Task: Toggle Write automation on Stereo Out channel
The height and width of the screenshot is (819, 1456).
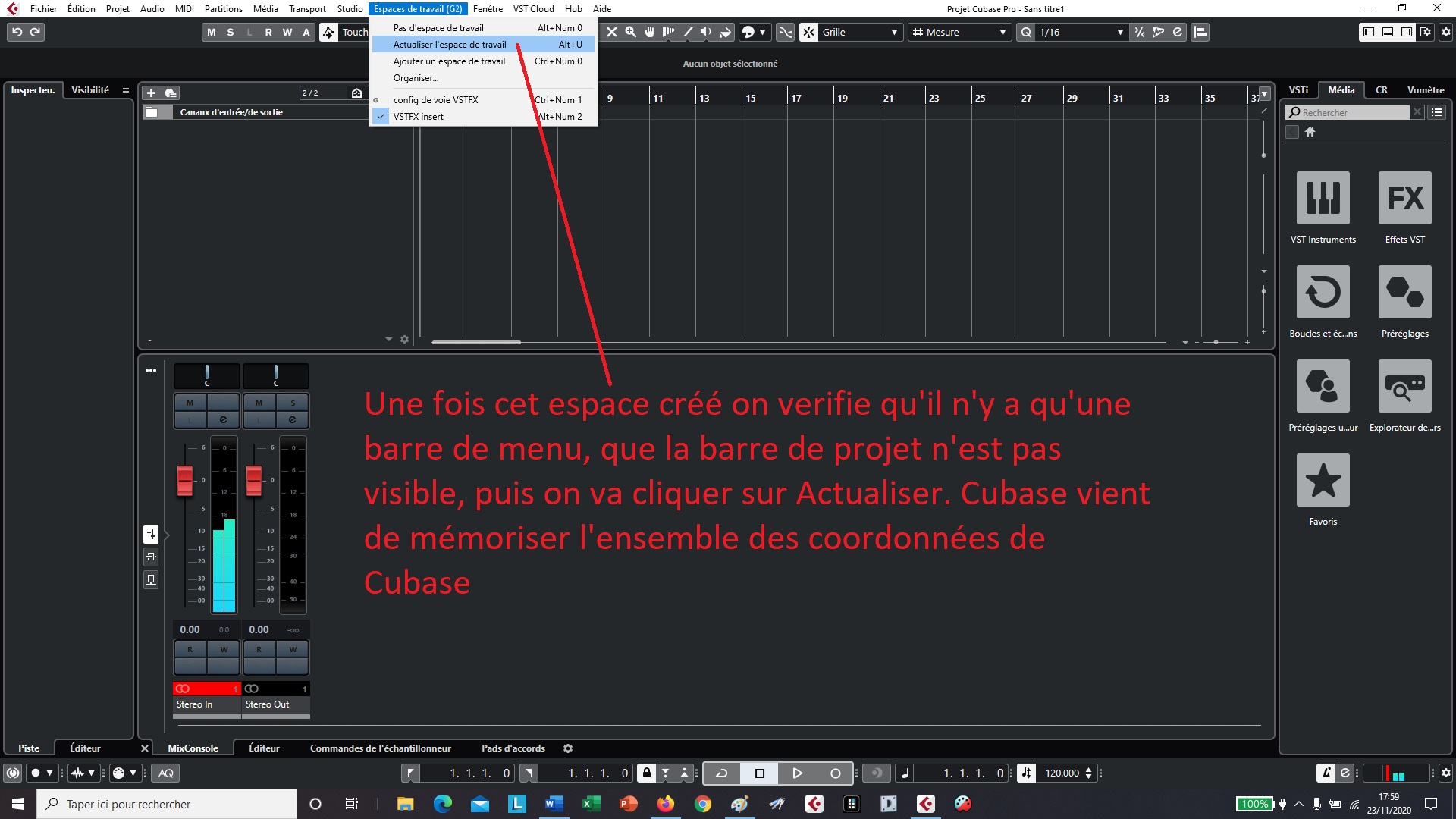Action: point(293,649)
